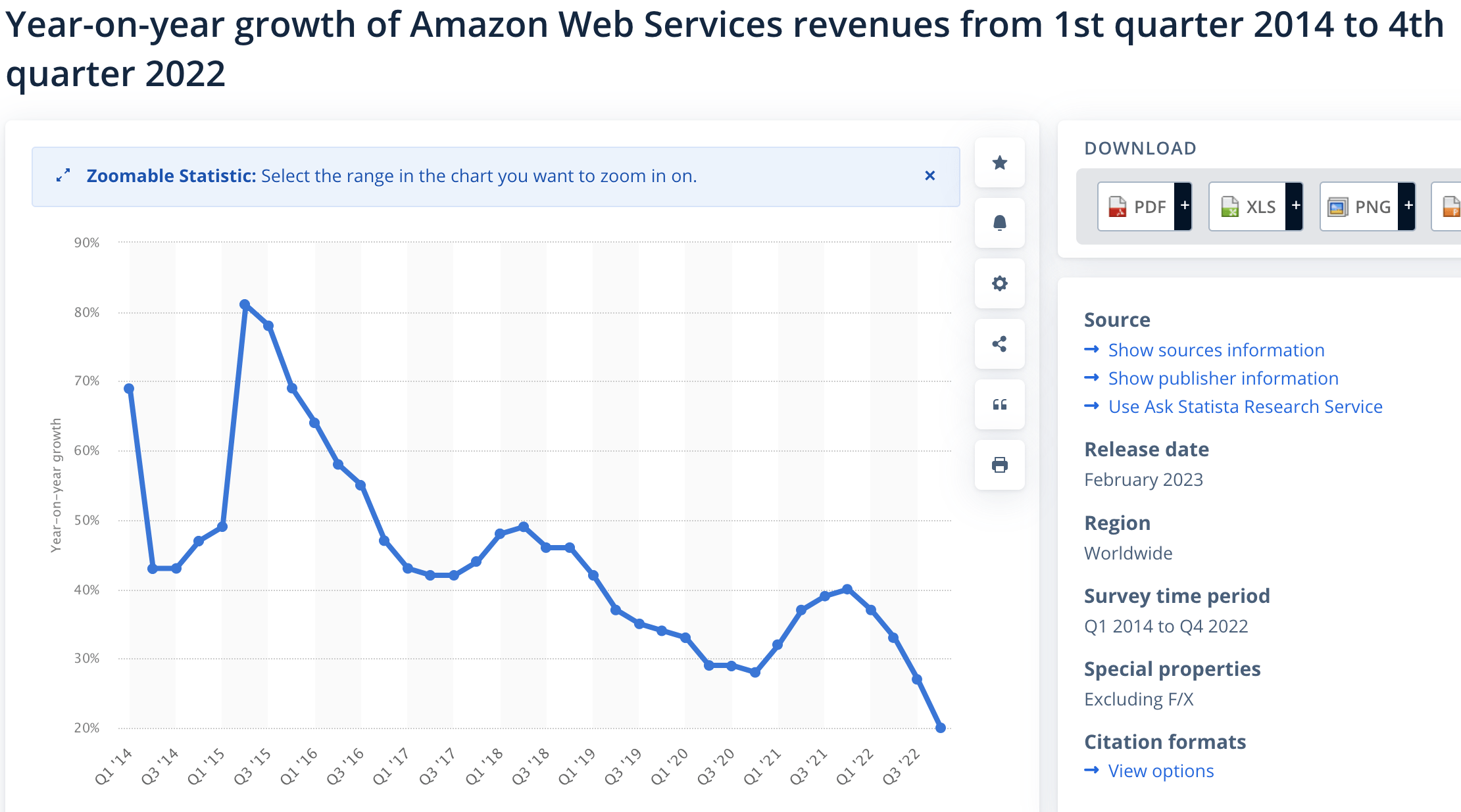Screen dimensions: 1461x812
Task: Click the expand arrows icon in banner
Action: (x=63, y=176)
